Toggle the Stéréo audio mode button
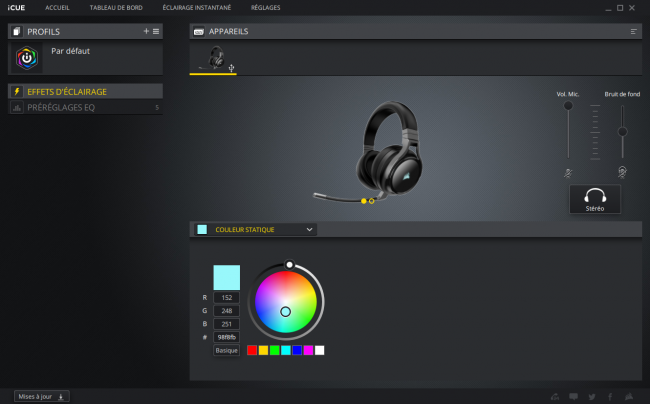 click(595, 199)
